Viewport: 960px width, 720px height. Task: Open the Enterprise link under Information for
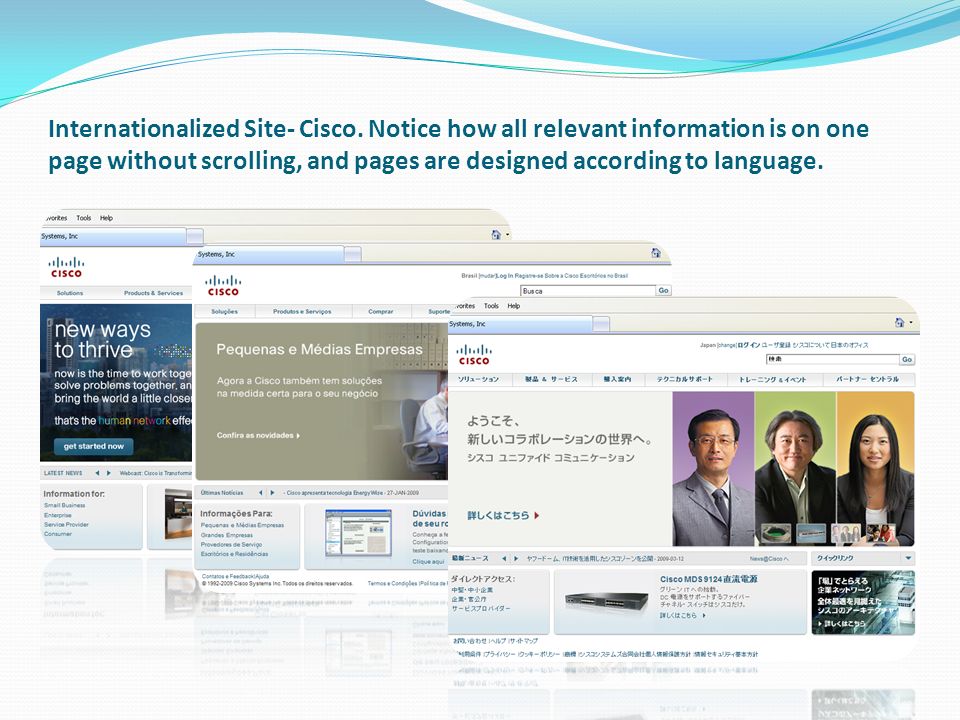[58, 516]
